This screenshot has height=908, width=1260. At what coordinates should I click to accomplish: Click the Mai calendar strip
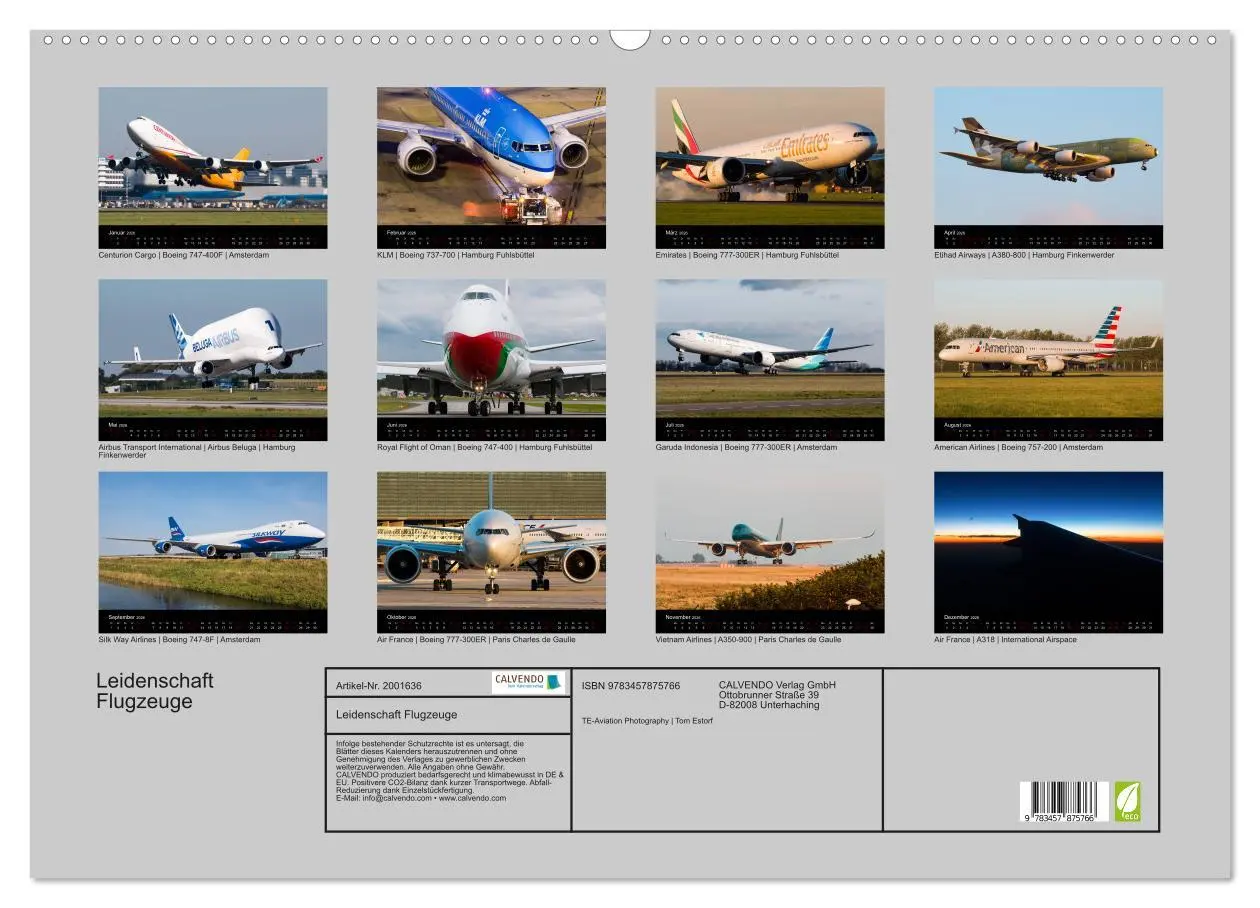pyautogui.click(x=213, y=429)
